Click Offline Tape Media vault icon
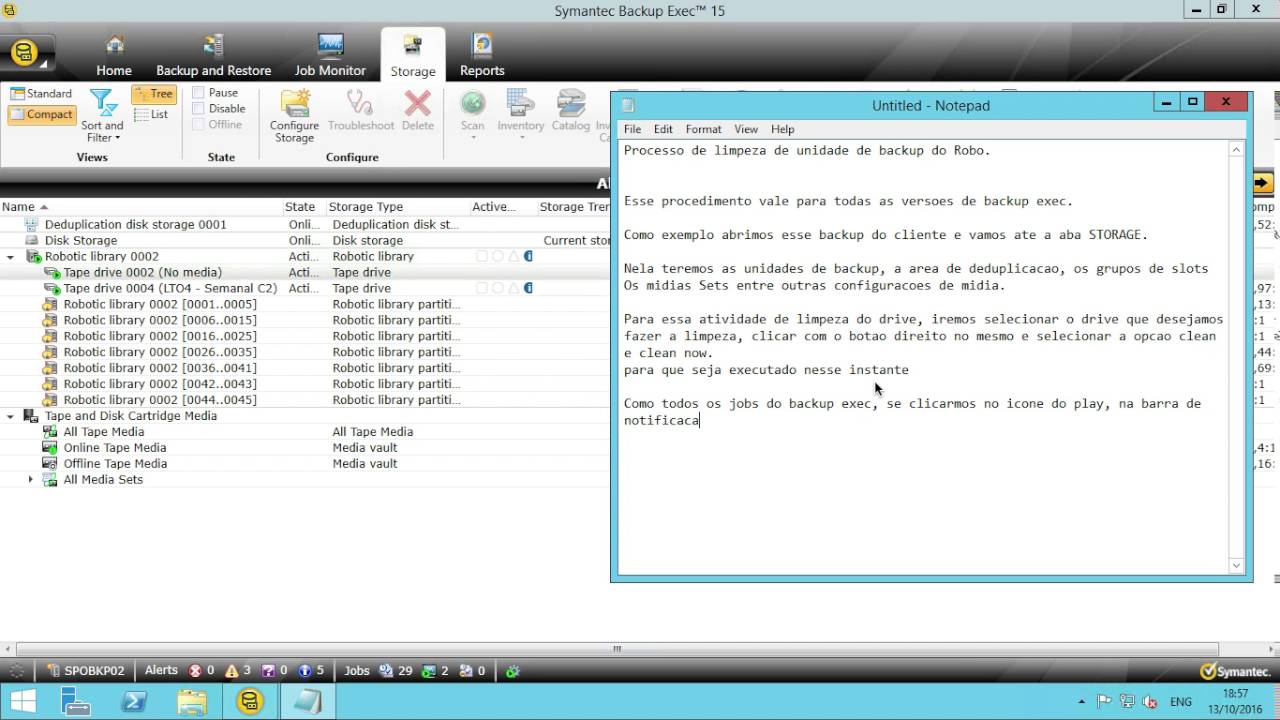The height and width of the screenshot is (720, 1280). (50, 464)
